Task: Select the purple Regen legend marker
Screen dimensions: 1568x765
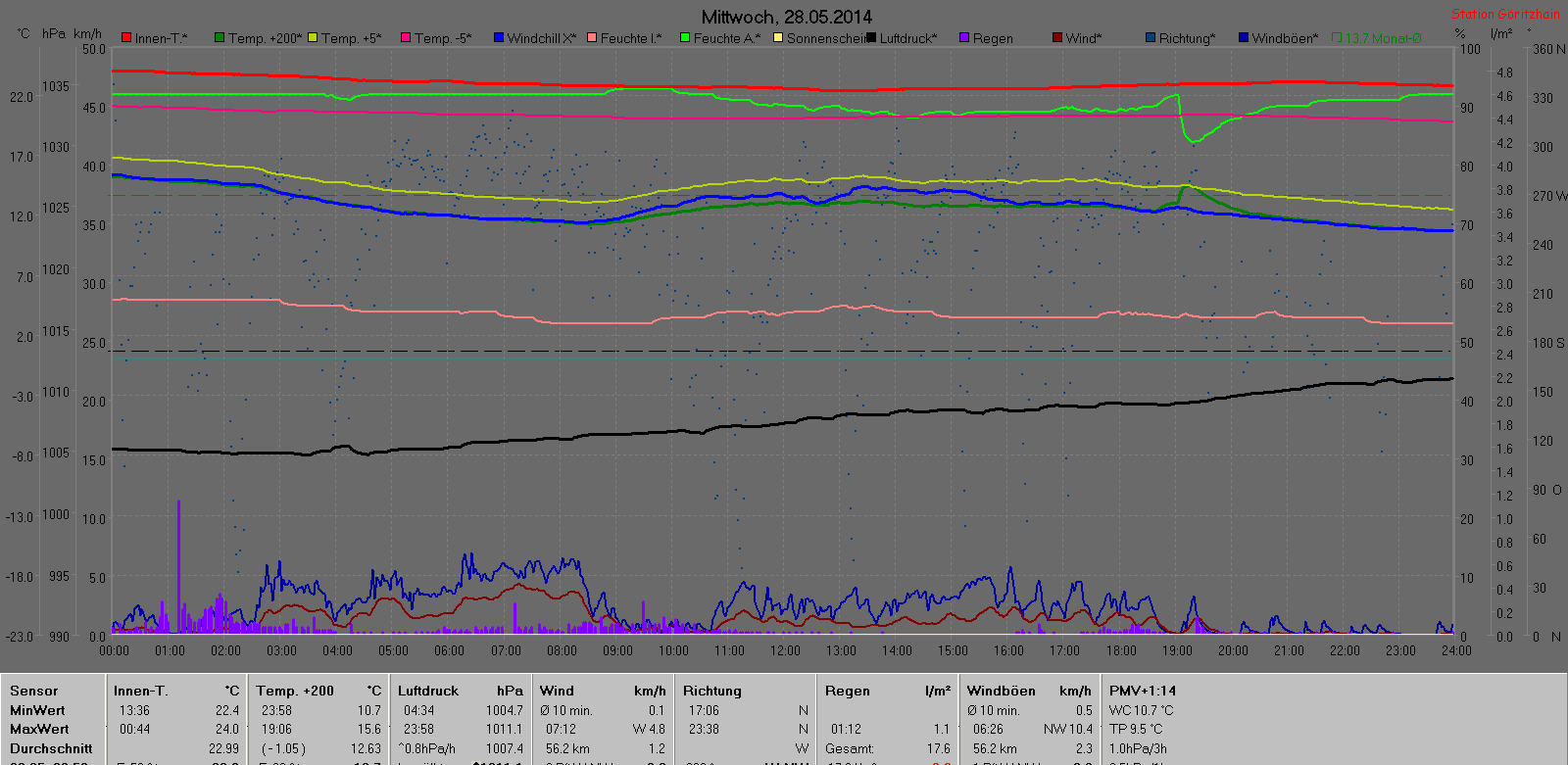Action: point(964,38)
